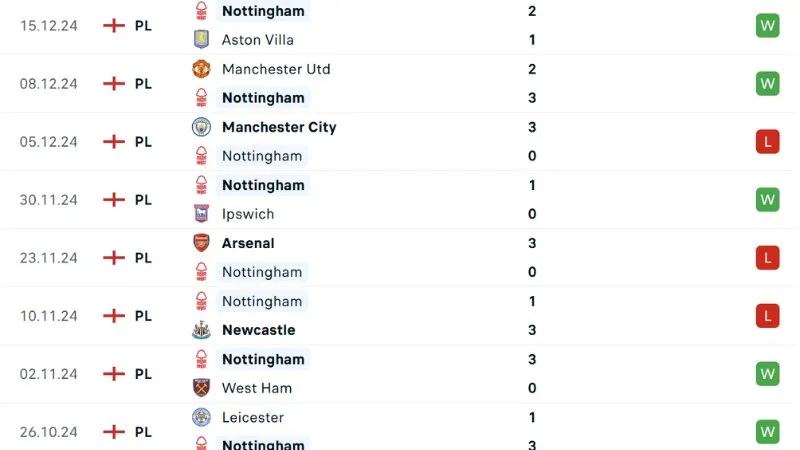
Task: Click the win badge for the West Ham match
Action: 767,374
